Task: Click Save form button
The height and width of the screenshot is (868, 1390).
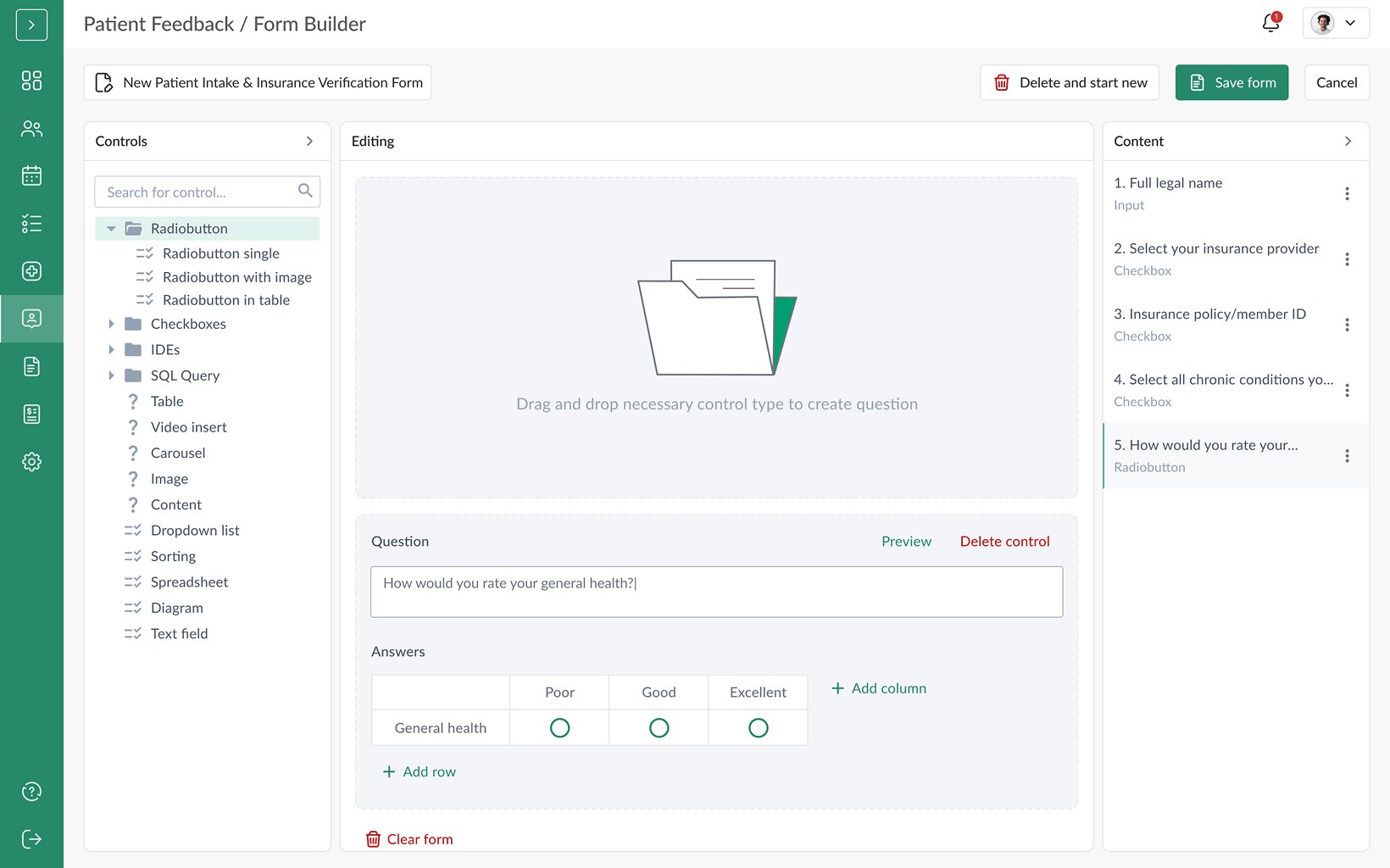Action: coord(1232,83)
